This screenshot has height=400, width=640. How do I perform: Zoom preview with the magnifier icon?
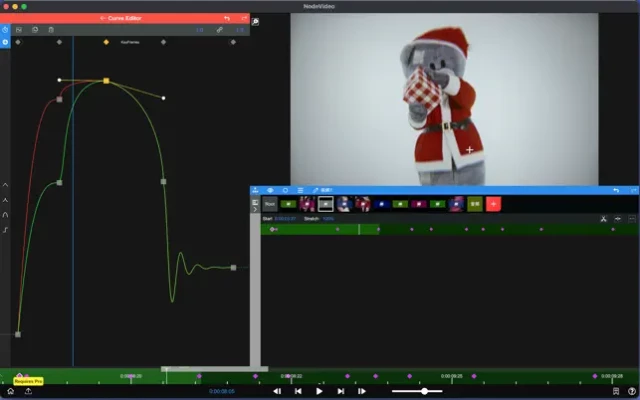256,21
